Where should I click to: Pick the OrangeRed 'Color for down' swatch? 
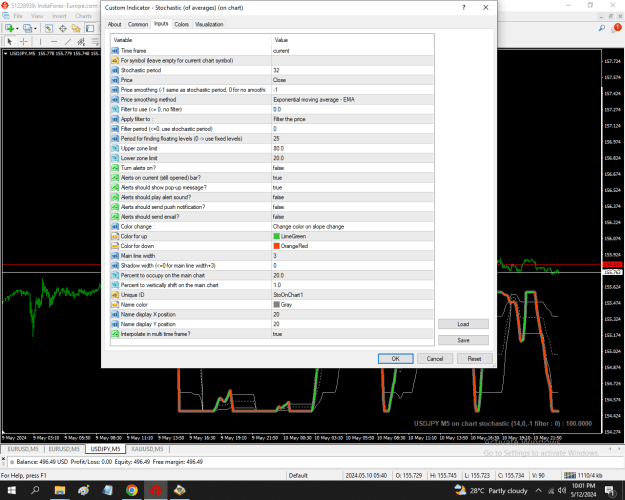(x=276, y=246)
